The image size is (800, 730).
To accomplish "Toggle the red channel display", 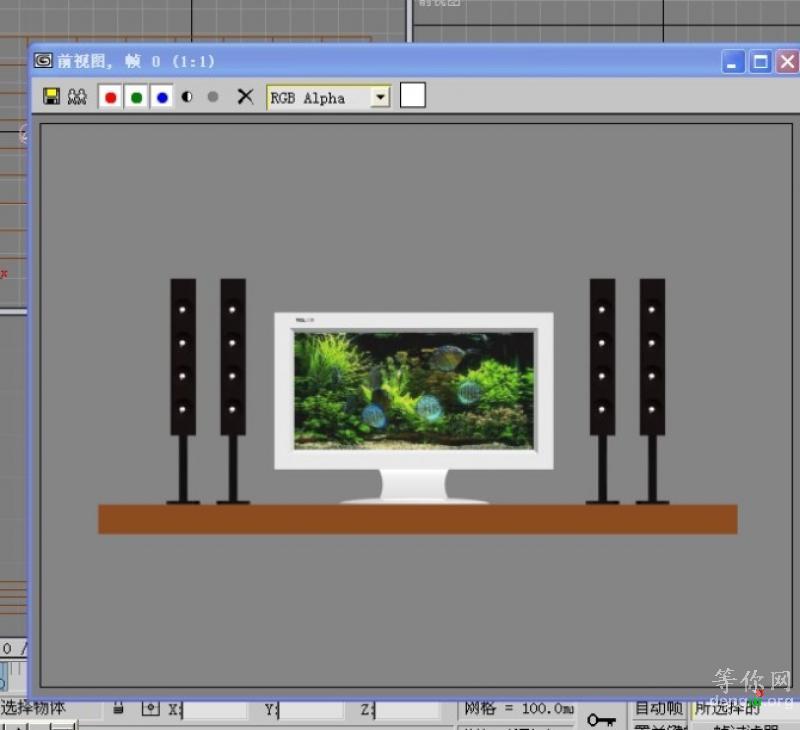I will (110, 97).
